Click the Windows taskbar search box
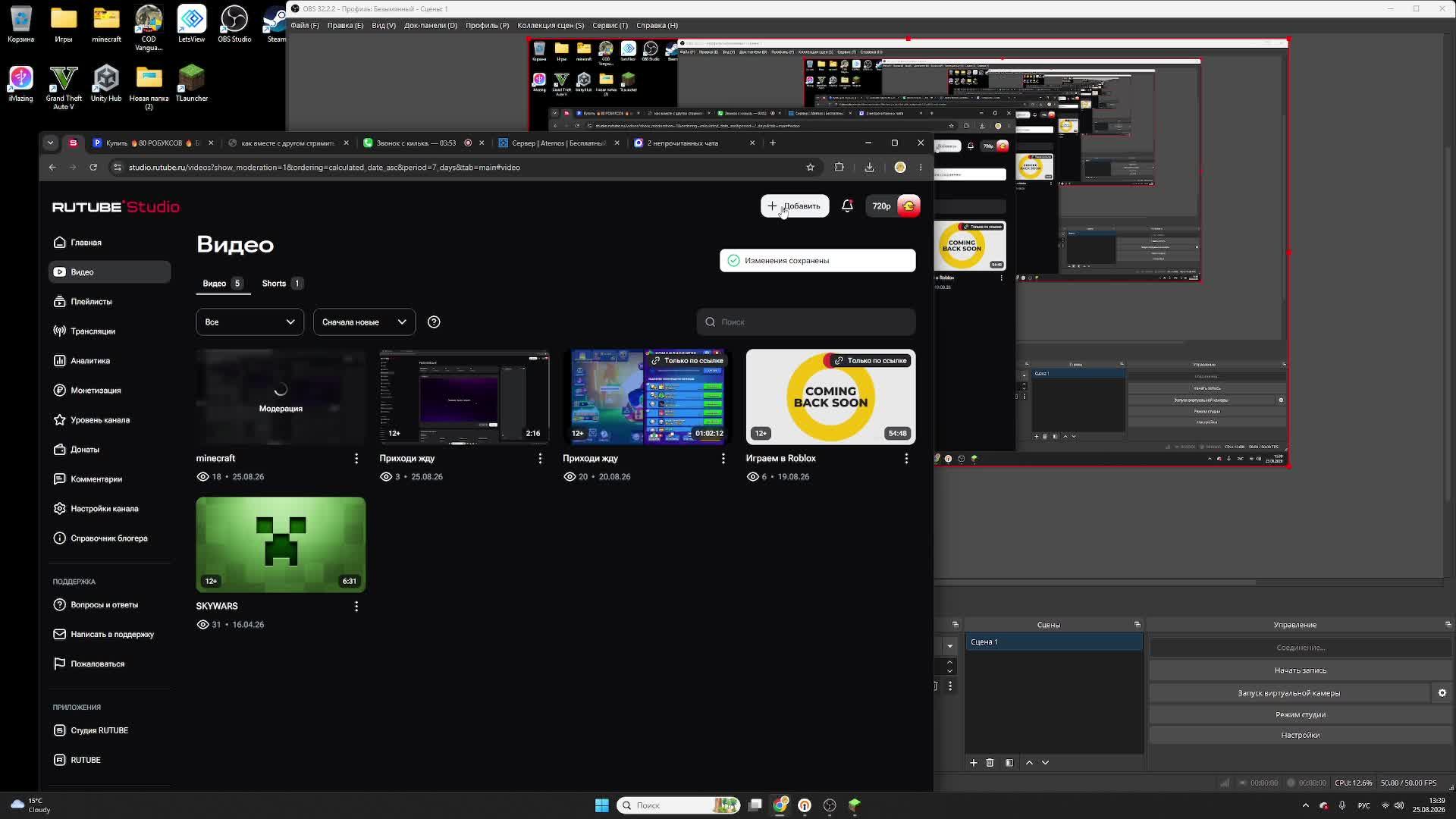Viewport: 1456px width, 819px height. pos(678,805)
